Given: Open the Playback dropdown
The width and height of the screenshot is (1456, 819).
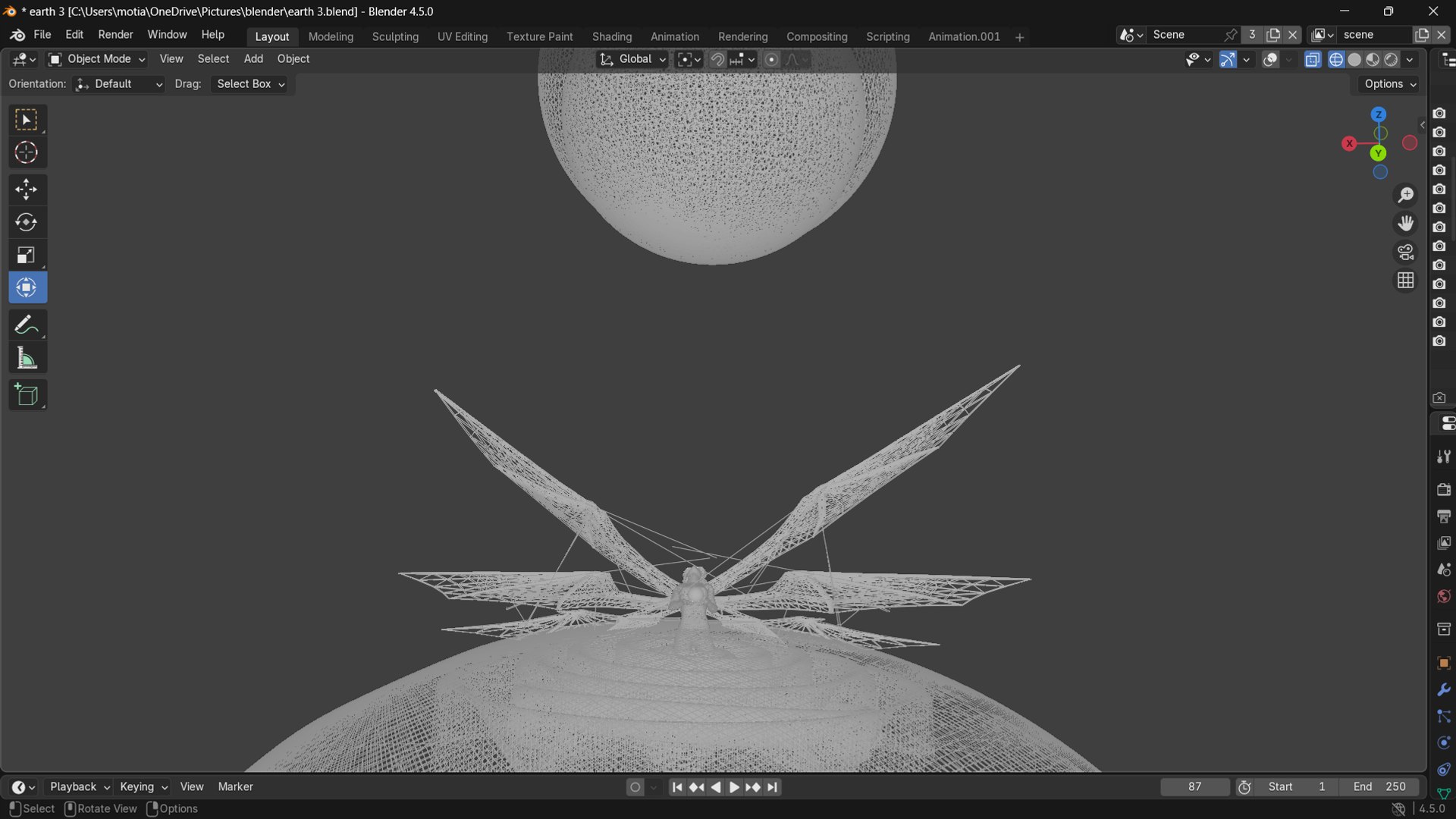Looking at the screenshot, I should tap(79, 787).
